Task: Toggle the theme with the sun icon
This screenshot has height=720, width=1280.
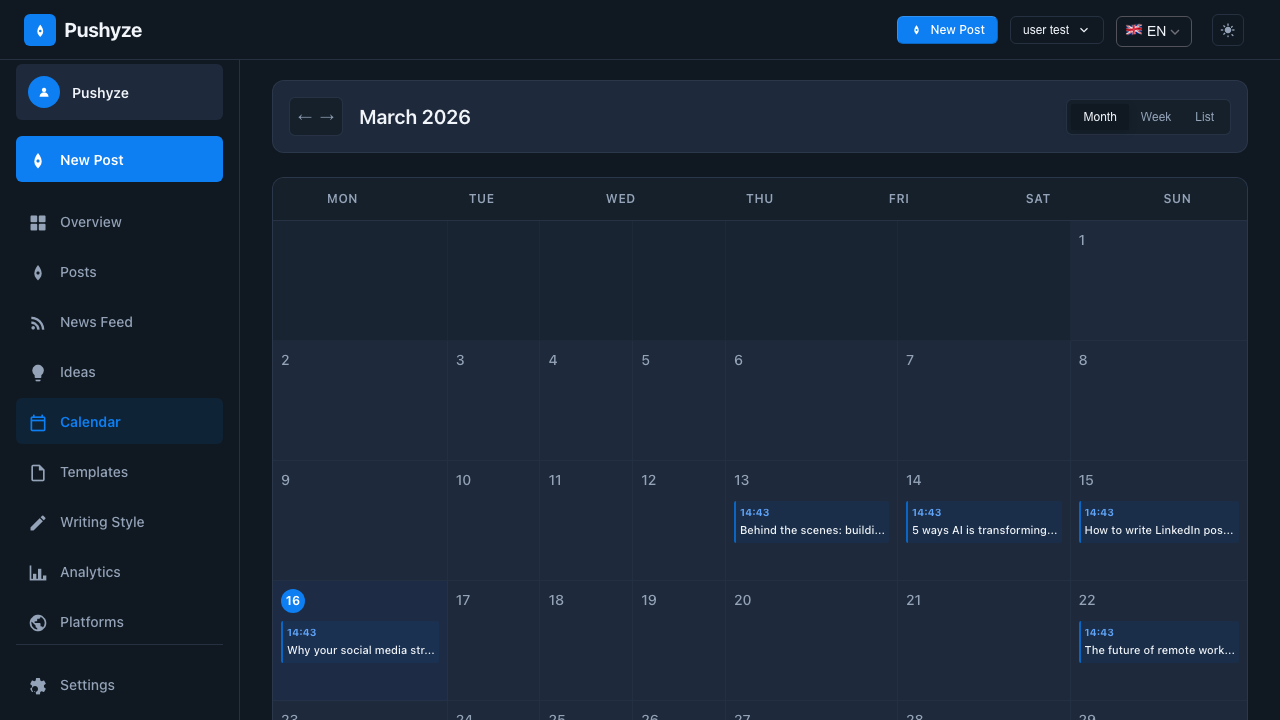Action: click(x=1227, y=30)
